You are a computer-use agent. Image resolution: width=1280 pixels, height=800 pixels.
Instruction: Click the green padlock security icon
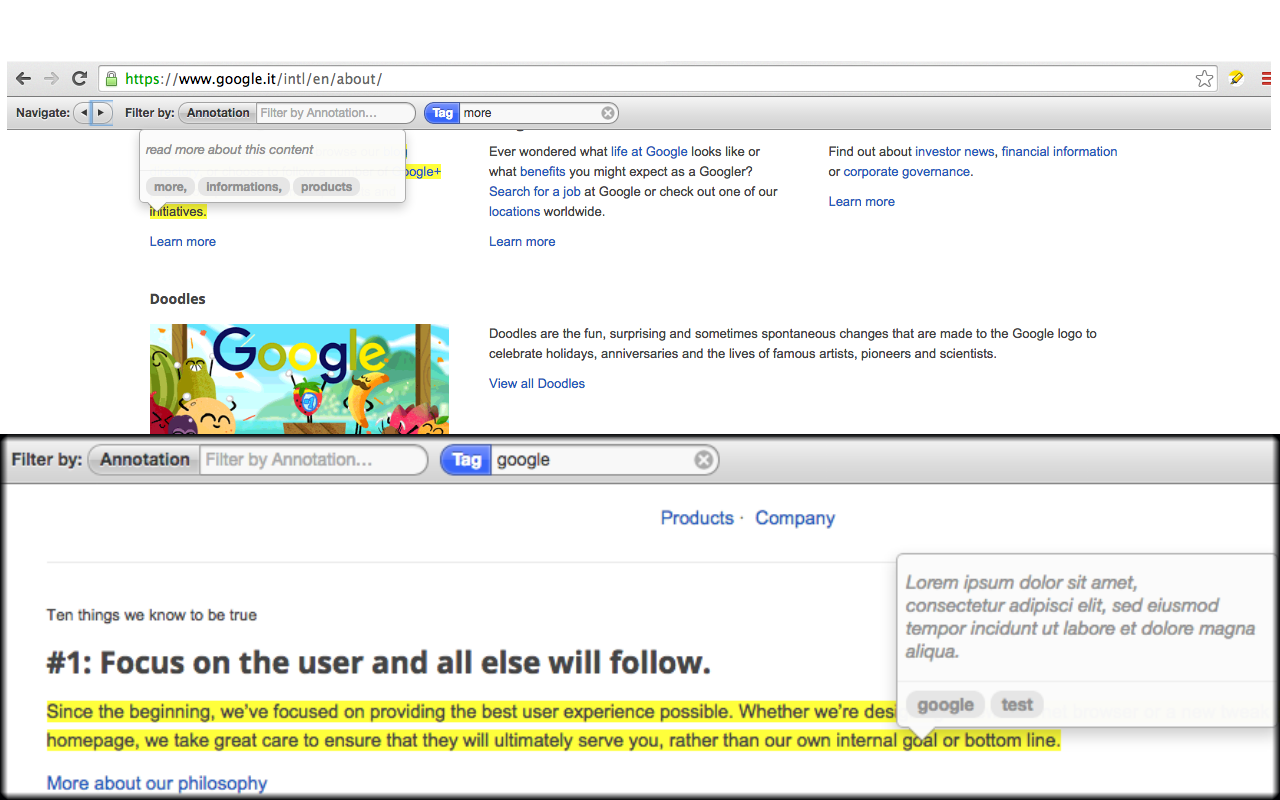tap(111, 79)
